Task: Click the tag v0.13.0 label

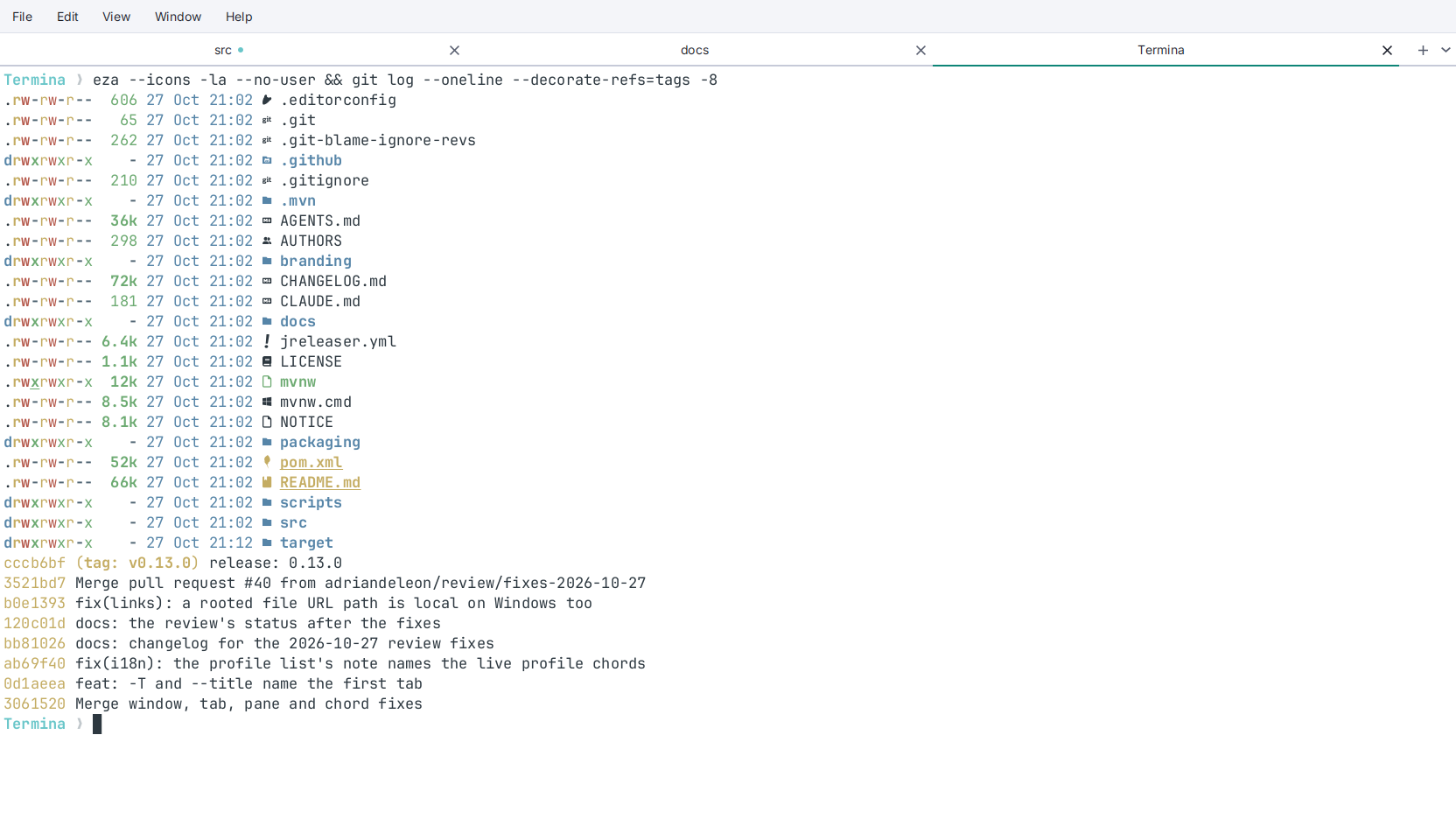Action: (137, 563)
